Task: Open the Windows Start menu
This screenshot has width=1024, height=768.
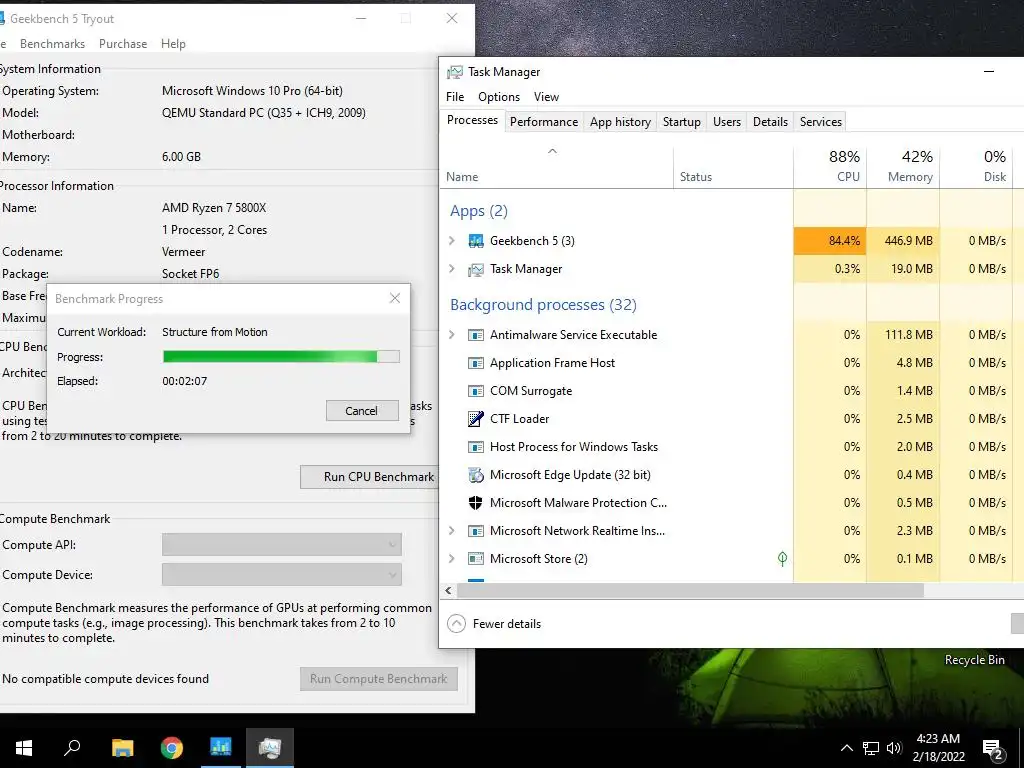Action: click(x=24, y=748)
